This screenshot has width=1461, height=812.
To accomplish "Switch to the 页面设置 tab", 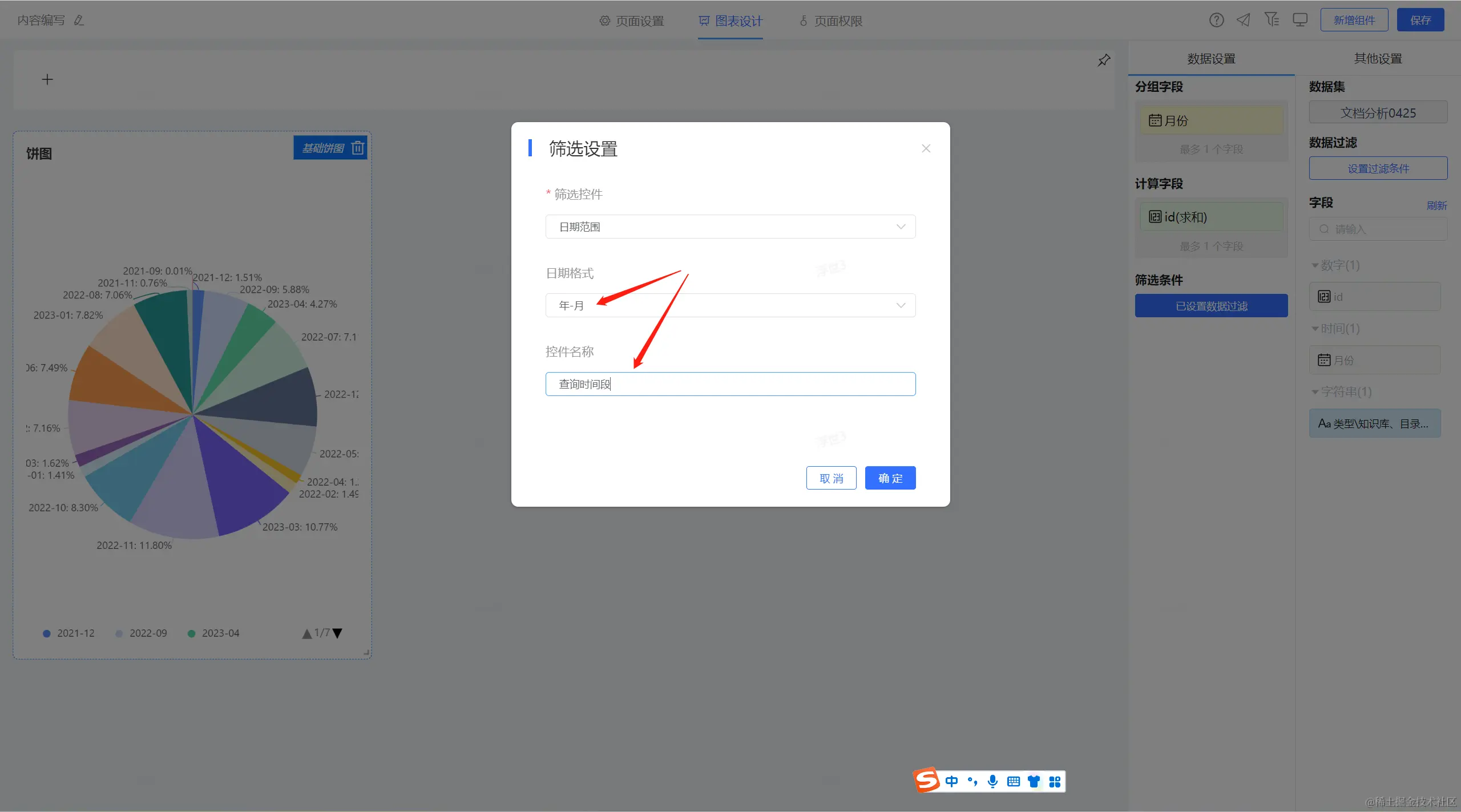I will [x=632, y=21].
